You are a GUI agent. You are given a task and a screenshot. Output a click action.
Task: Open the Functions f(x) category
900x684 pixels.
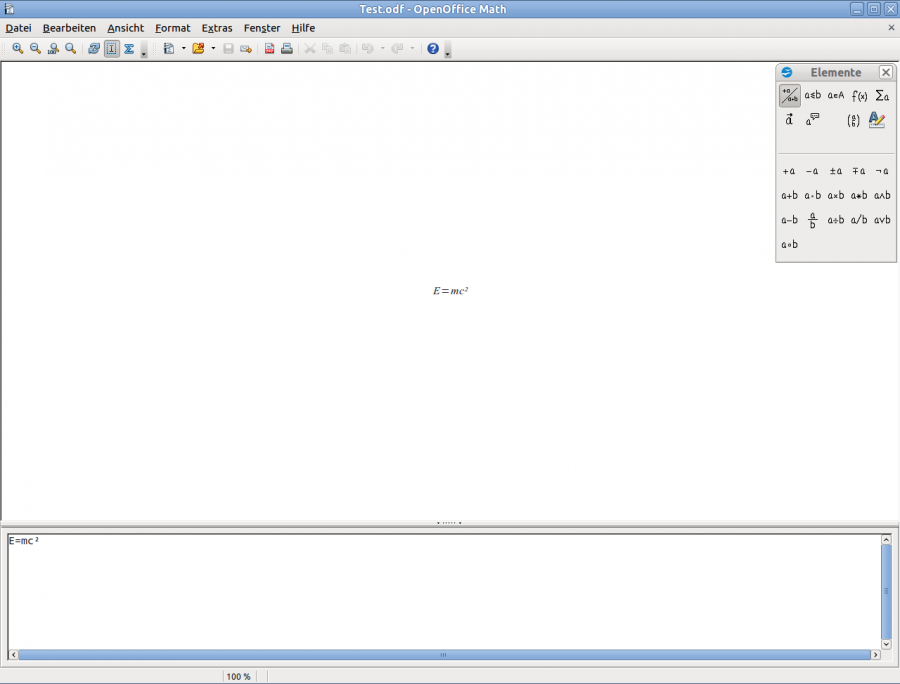coord(858,96)
